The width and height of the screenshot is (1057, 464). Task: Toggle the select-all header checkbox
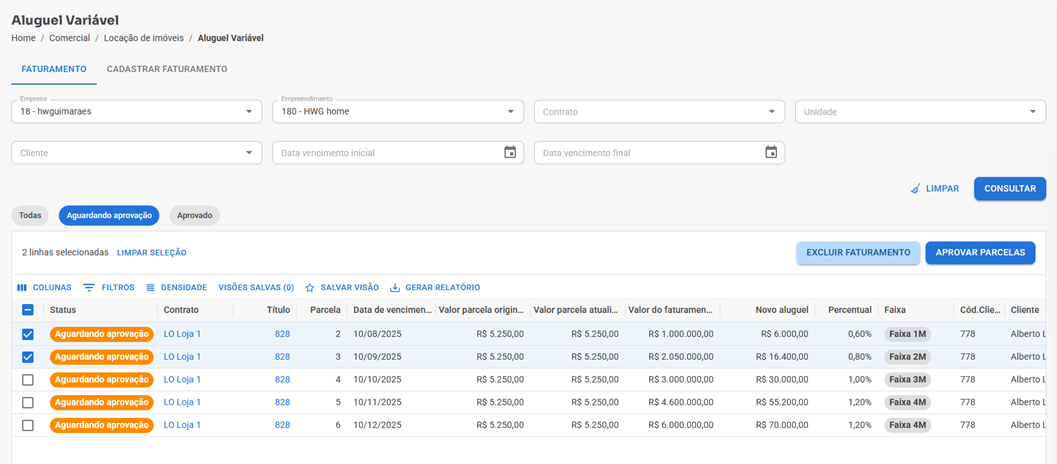point(28,310)
